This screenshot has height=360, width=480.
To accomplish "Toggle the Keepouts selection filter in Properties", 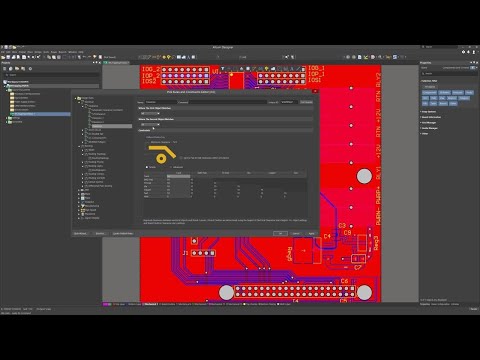I will click(x=458, y=92).
